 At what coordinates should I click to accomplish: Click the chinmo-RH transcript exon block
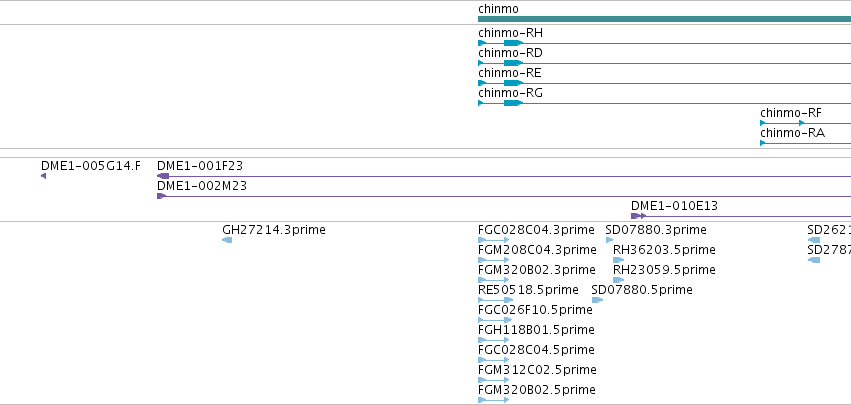(x=513, y=43)
